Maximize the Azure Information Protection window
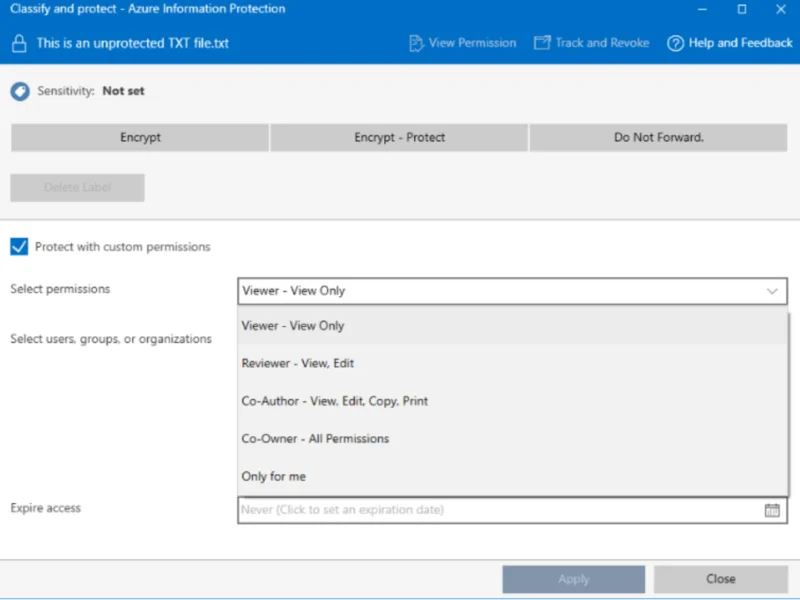800x600 pixels. pos(742,9)
